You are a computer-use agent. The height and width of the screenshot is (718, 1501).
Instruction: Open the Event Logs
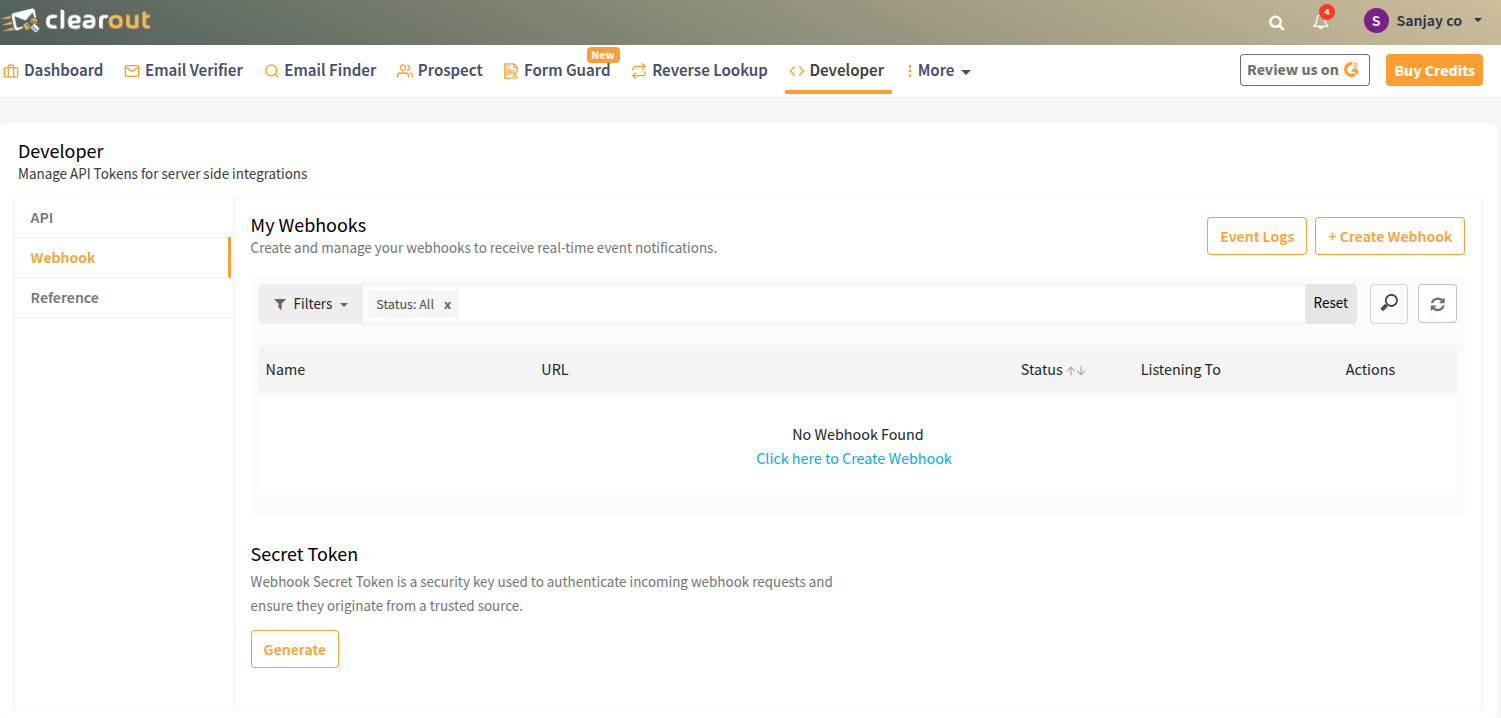[x=1256, y=236]
